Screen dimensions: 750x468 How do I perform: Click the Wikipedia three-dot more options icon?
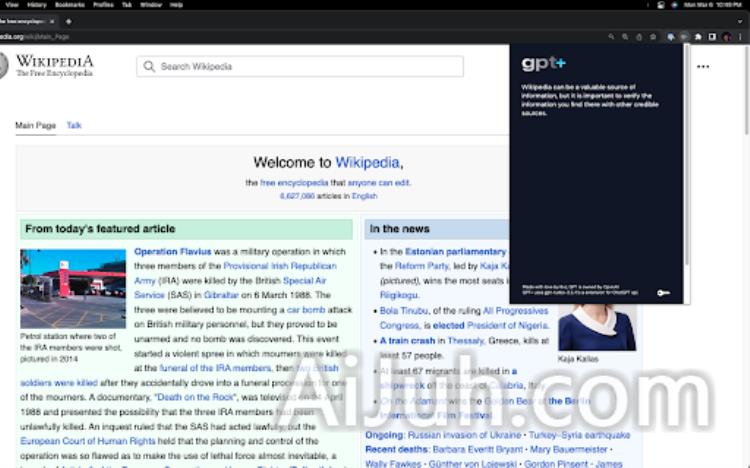pos(703,67)
